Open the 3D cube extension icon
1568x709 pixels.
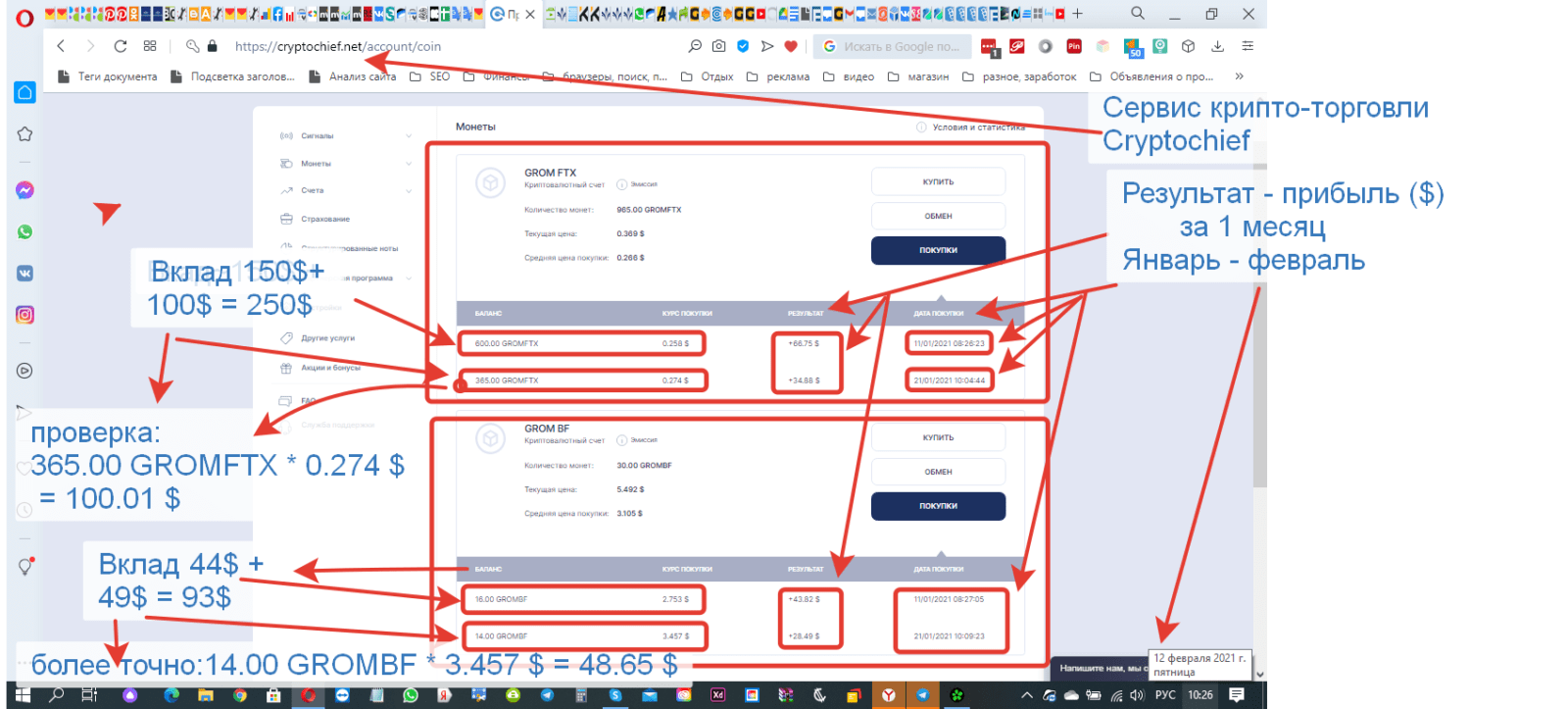[1189, 46]
